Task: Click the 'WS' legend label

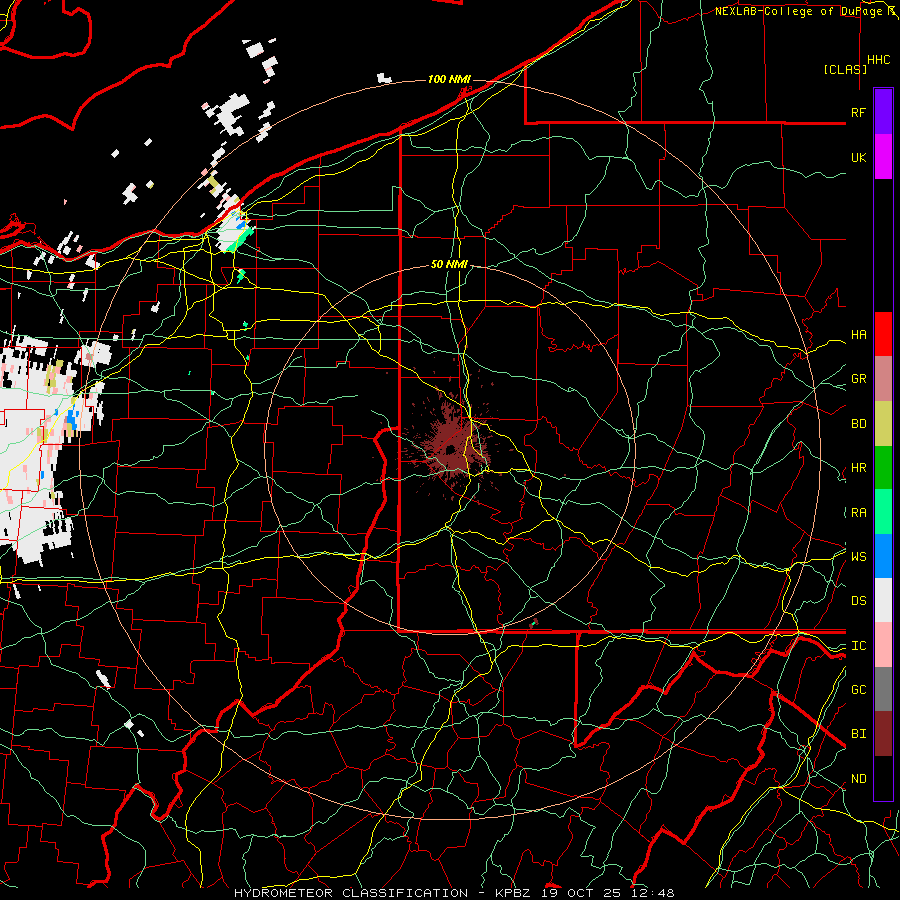Action: pos(858,557)
